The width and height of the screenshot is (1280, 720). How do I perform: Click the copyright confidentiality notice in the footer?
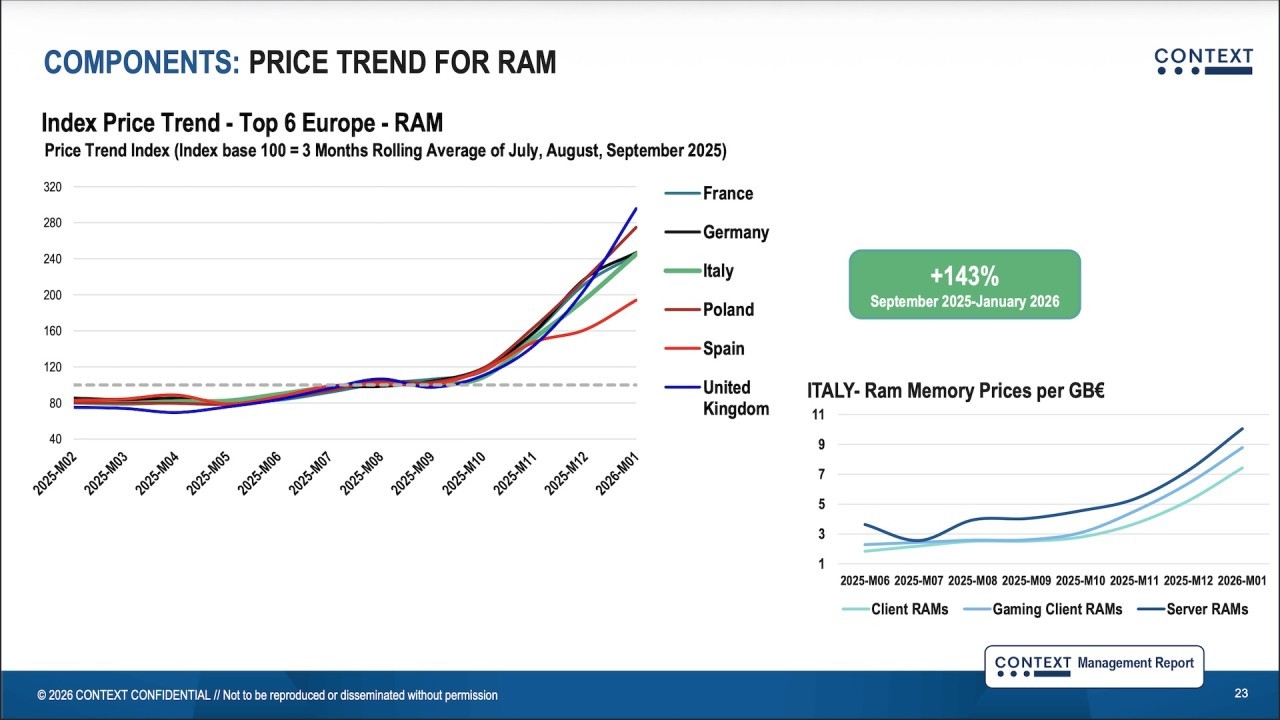pyautogui.click(x=267, y=695)
